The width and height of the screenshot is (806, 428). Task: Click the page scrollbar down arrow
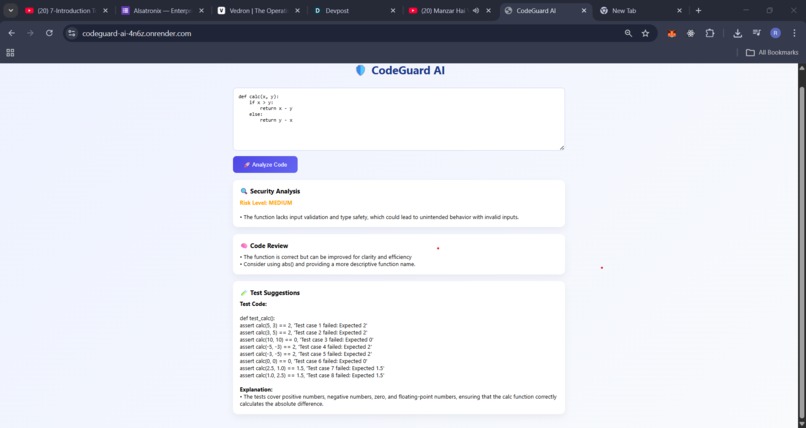[801, 424]
